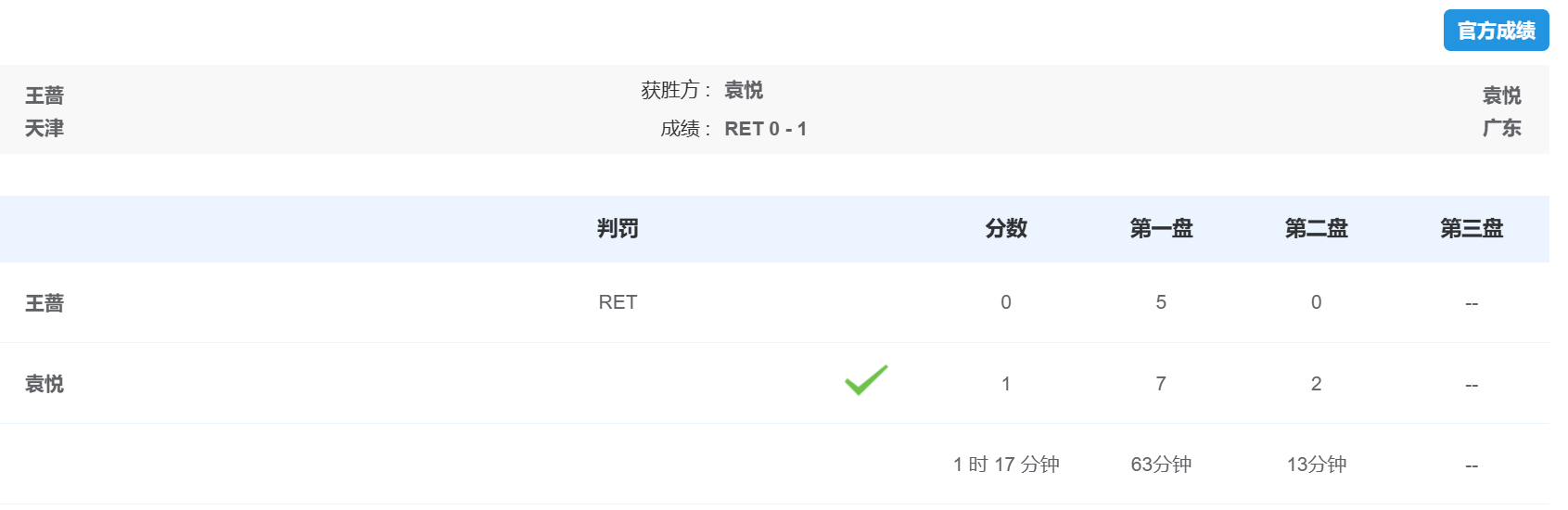This screenshot has width=1568, height=510.
Task: Click the 官方成绩 button
Action: point(1496,31)
